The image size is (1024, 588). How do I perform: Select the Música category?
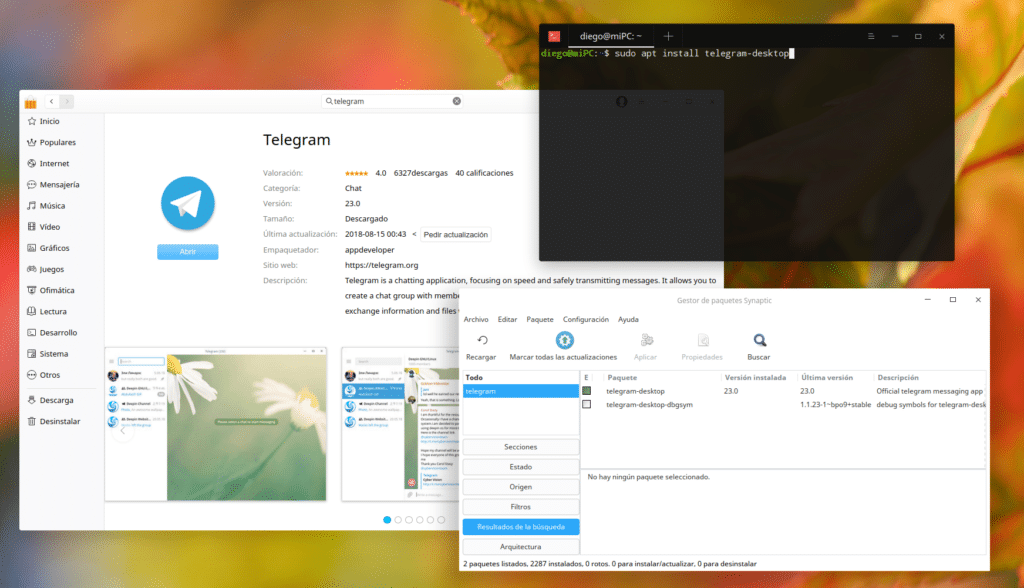point(46,206)
